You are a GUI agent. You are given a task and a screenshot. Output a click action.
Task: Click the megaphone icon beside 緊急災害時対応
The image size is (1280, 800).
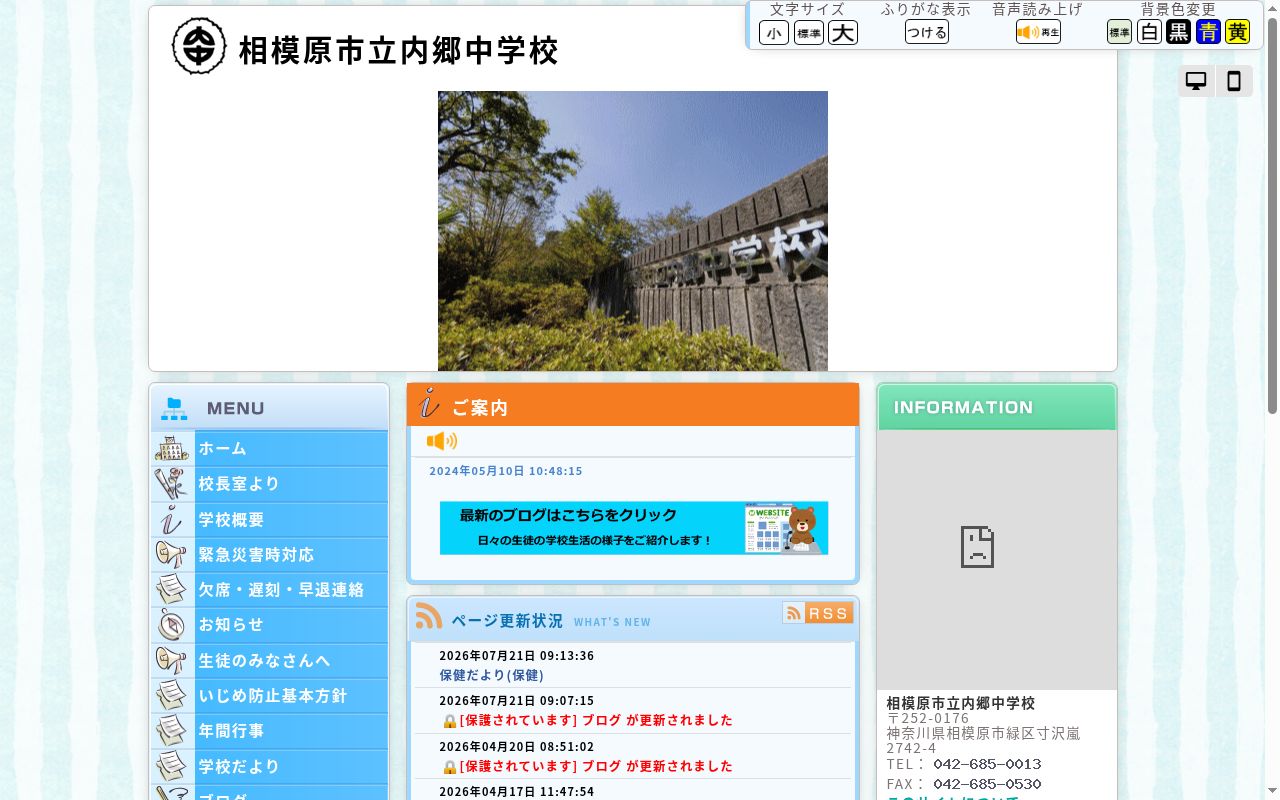coord(172,554)
